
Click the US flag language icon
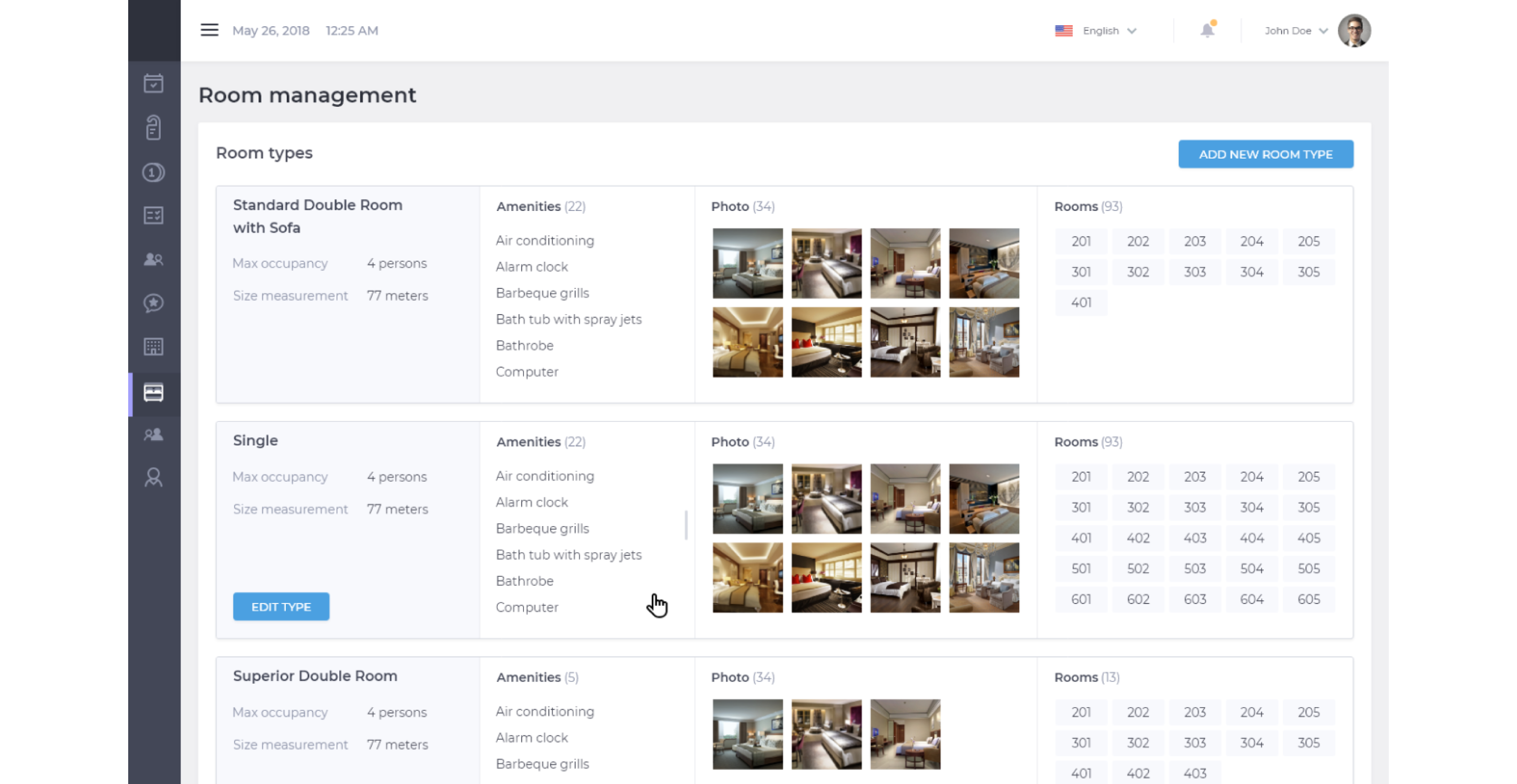[x=1064, y=30]
